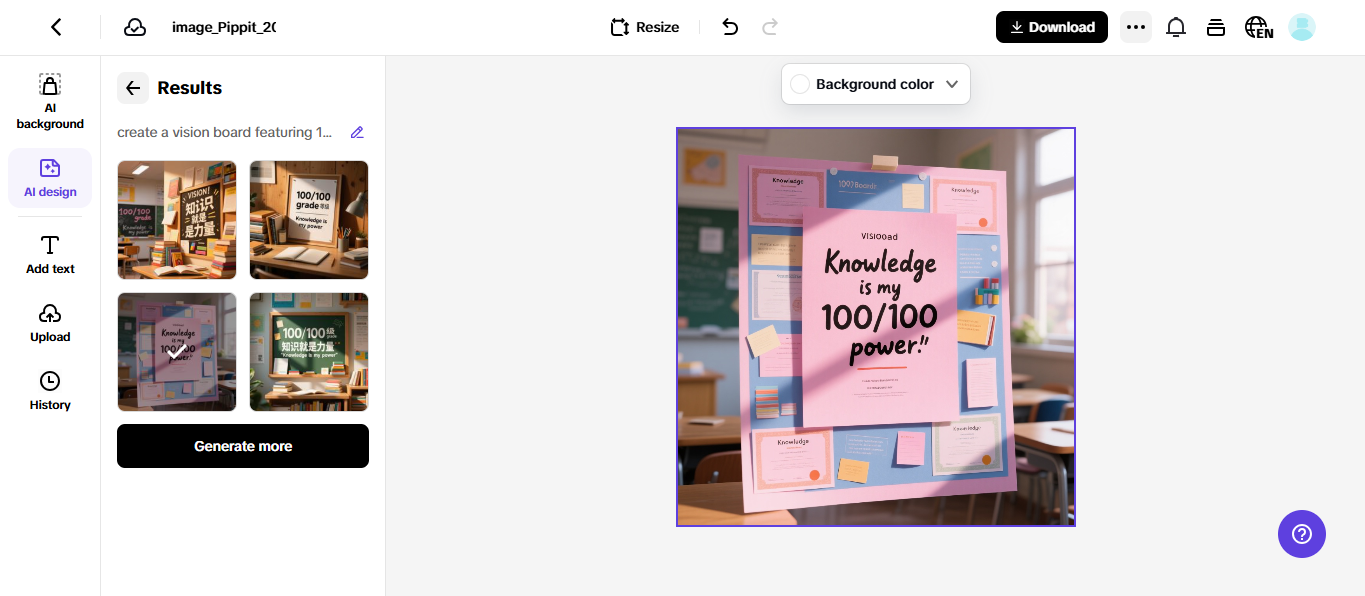Go back using the top-left arrow
The width and height of the screenshot is (1365, 596).
(x=56, y=27)
